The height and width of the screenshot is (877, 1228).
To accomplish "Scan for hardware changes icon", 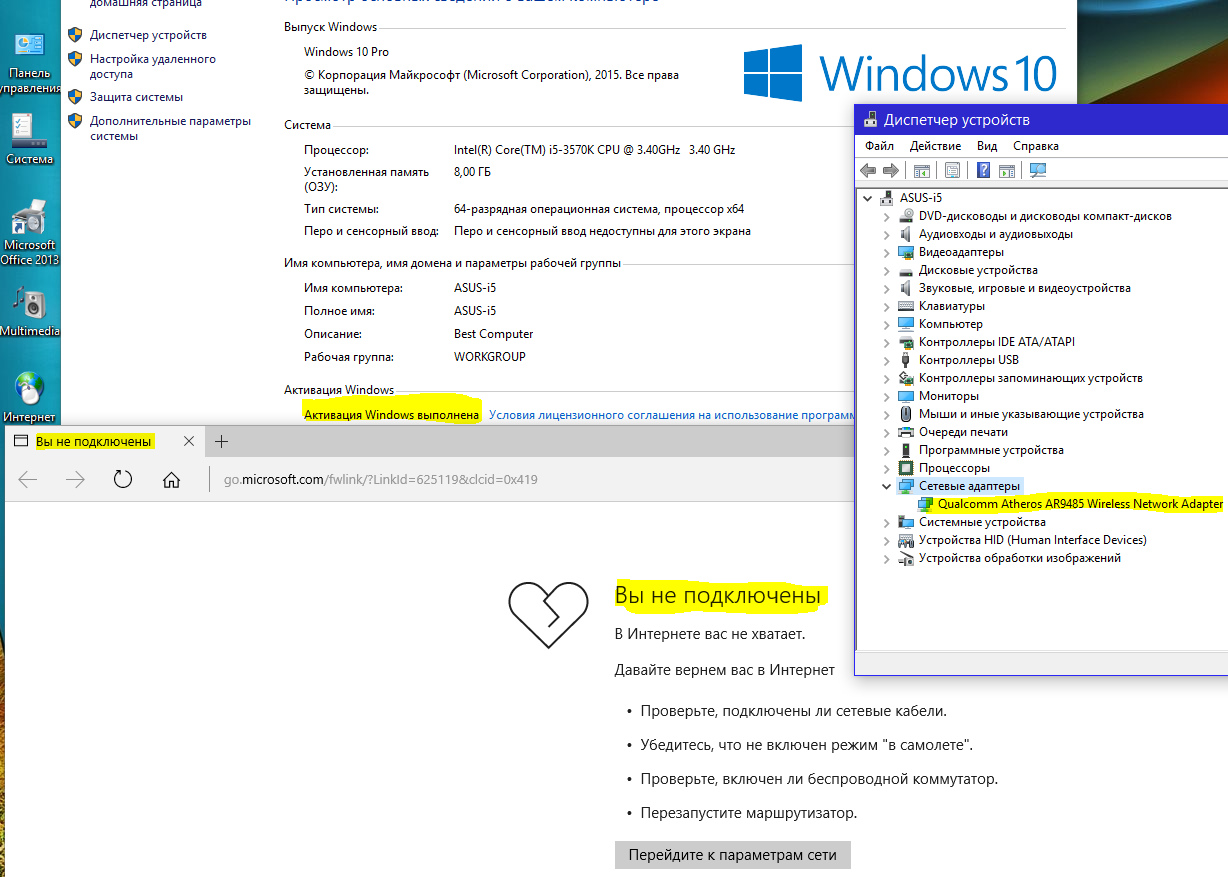I will [1037, 171].
